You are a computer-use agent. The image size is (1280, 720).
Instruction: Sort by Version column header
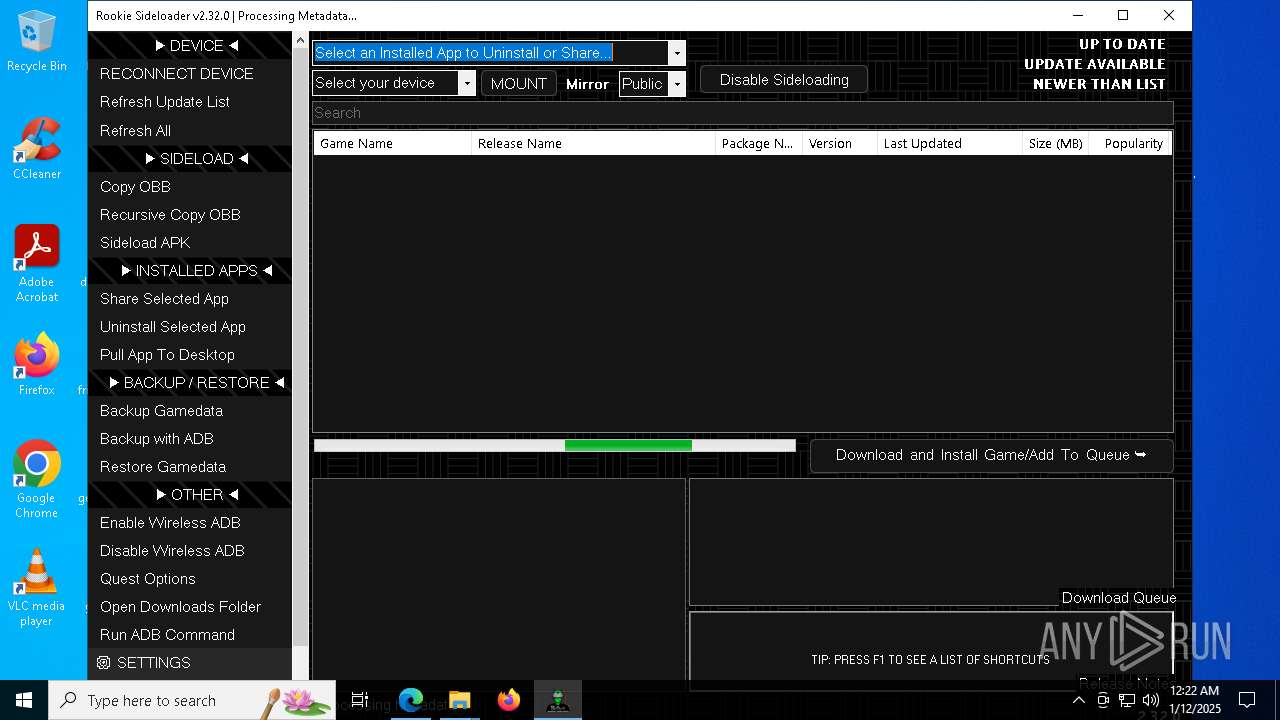tap(840, 143)
